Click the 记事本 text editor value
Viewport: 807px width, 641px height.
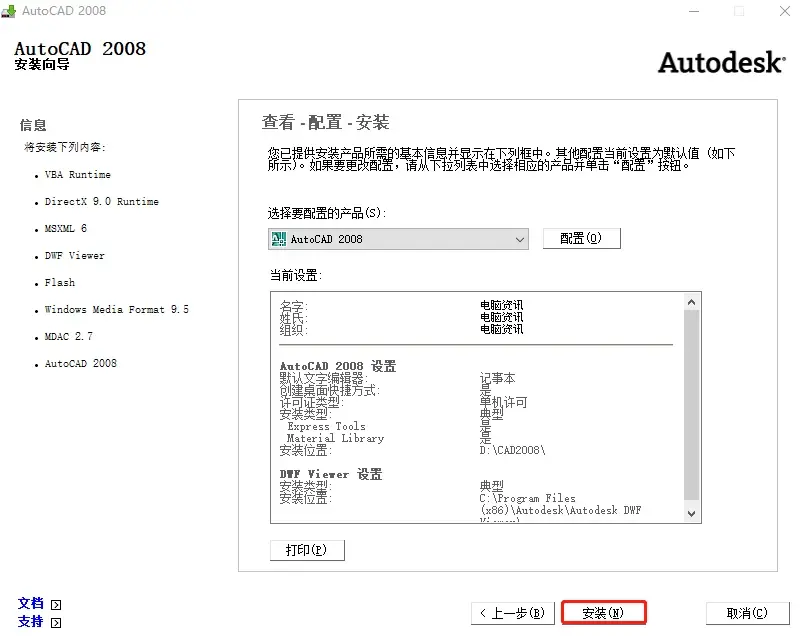[x=497, y=378]
